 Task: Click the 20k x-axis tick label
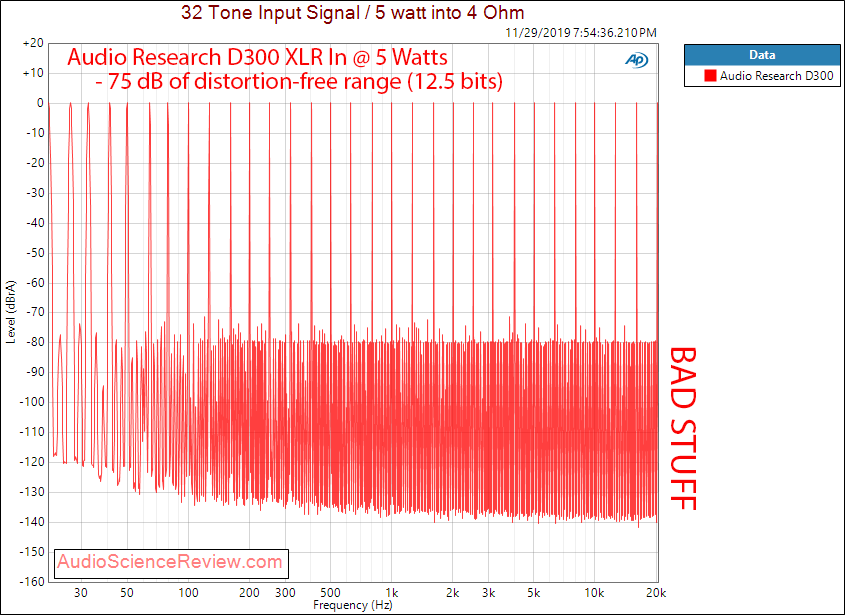pyautogui.click(x=656, y=593)
